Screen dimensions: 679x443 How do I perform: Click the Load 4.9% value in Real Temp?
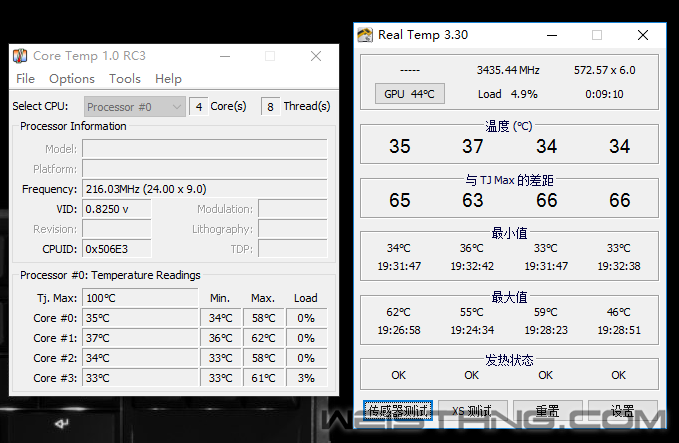(508, 94)
